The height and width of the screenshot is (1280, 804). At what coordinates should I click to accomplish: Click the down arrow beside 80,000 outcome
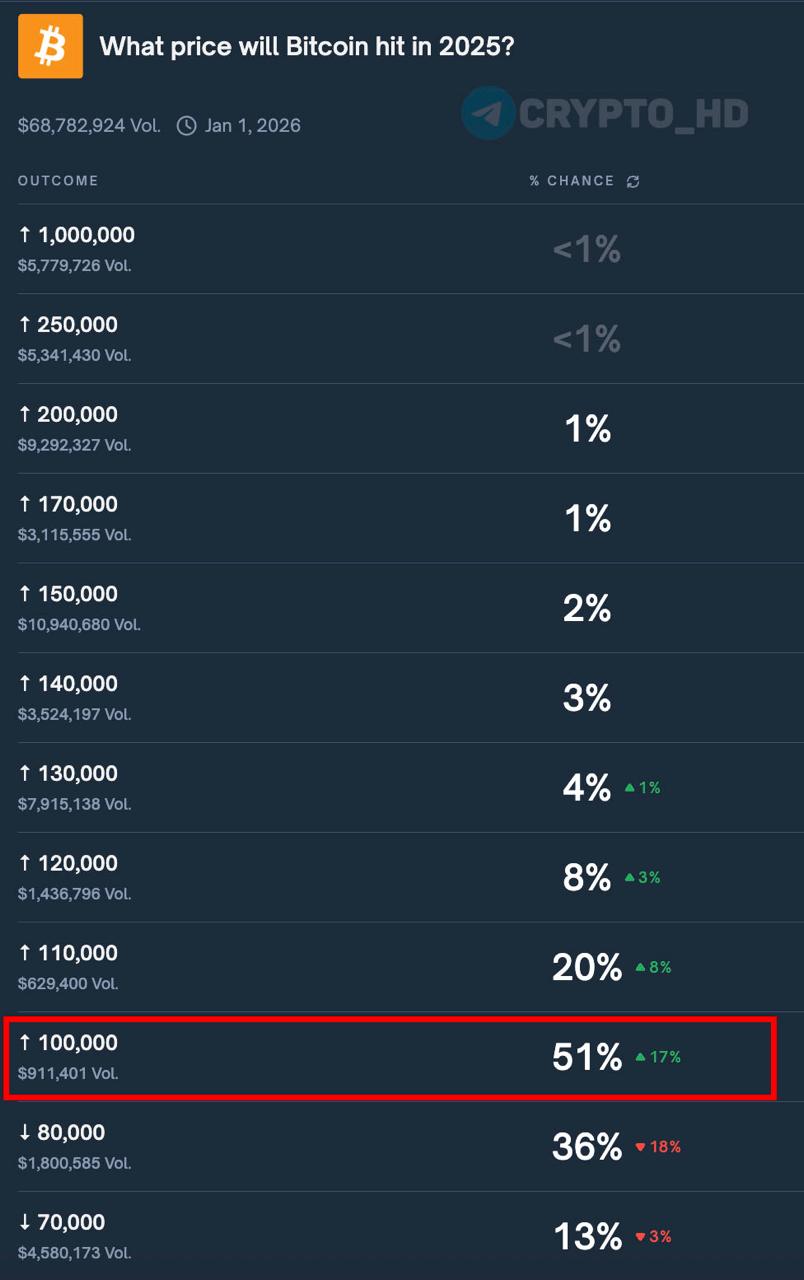[24, 1132]
